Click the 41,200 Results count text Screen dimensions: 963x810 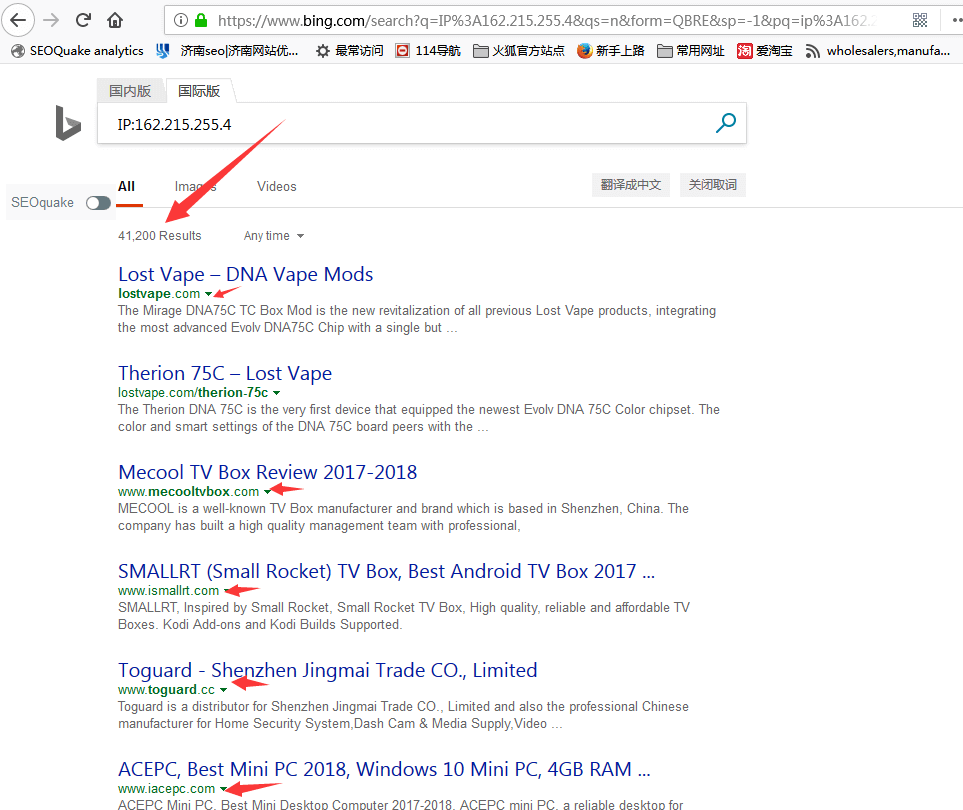point(160,236)
